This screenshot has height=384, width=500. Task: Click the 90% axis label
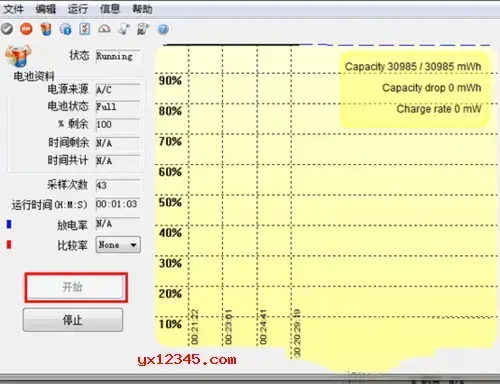click(x=170, y=81)
